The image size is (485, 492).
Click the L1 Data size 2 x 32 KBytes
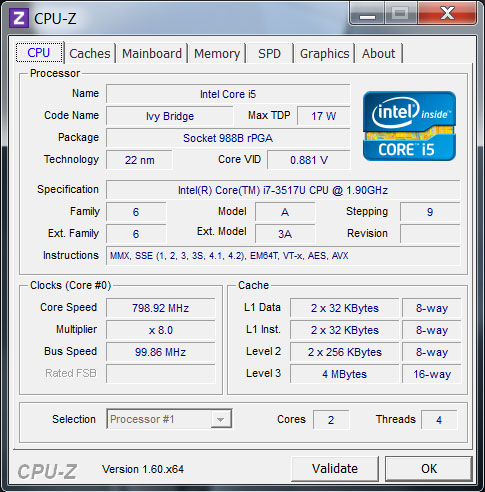pos(345,308)
